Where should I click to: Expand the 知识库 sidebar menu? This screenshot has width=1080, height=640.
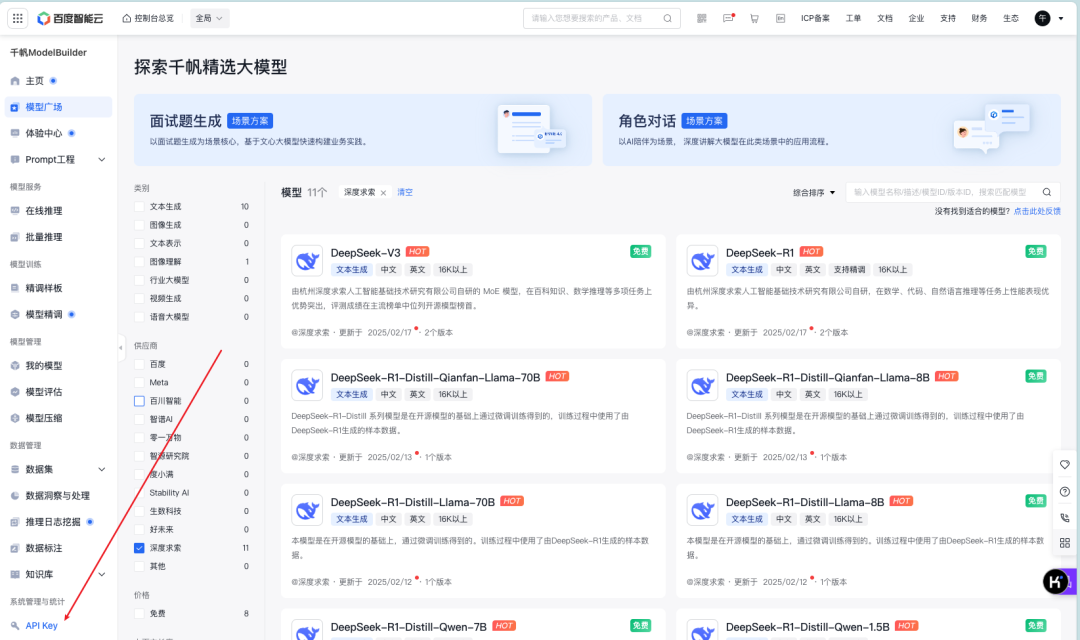click(x=102, y=574)
